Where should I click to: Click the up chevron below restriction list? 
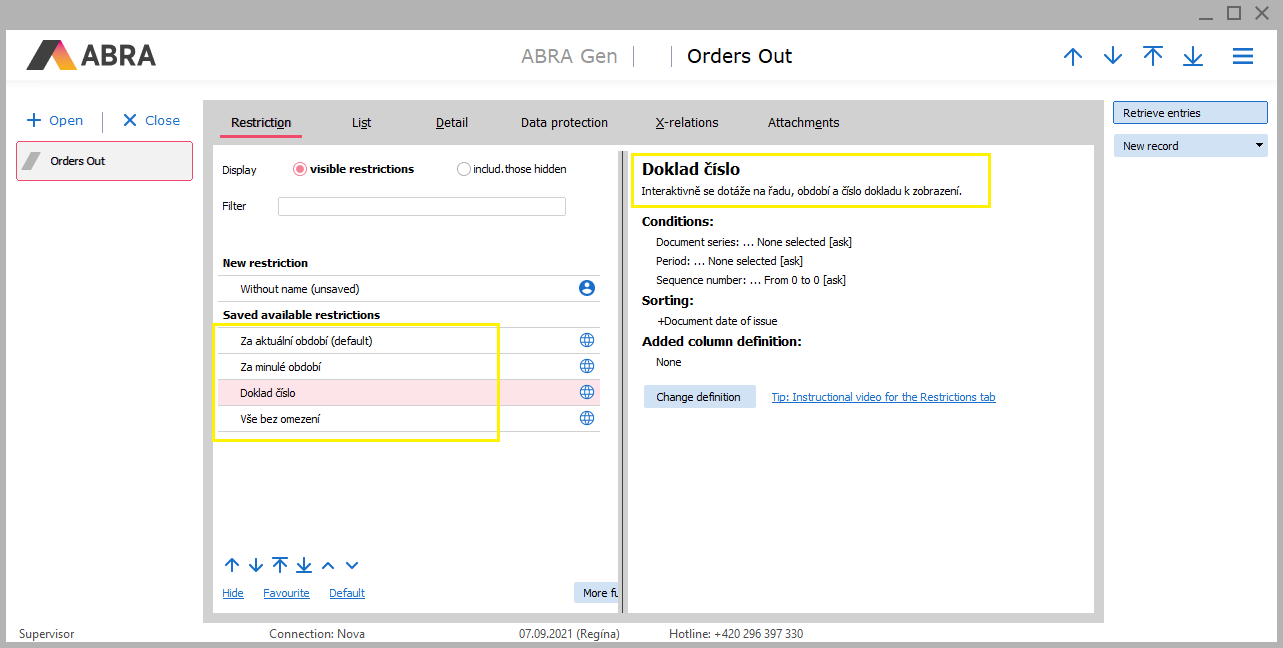(x=328, y=566)
